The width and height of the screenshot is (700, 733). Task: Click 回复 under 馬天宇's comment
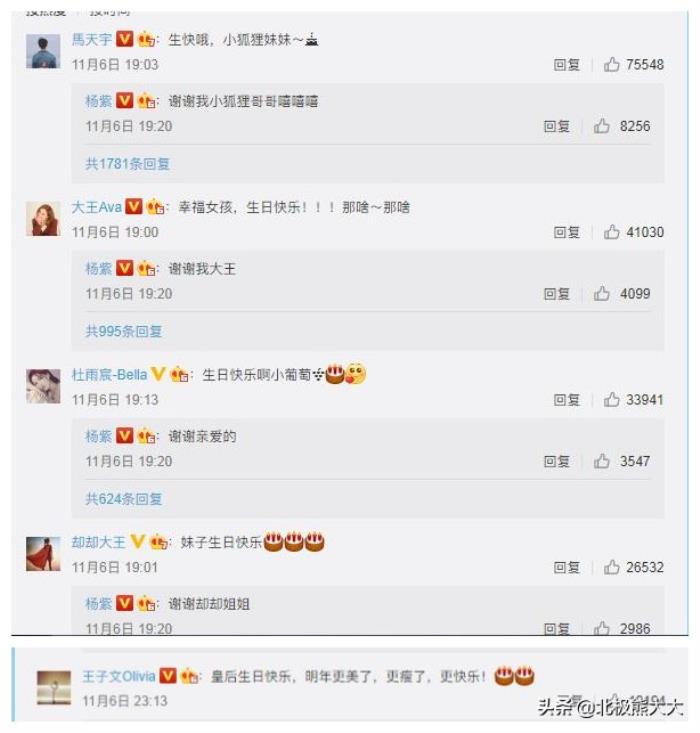(x=567, y=65)
